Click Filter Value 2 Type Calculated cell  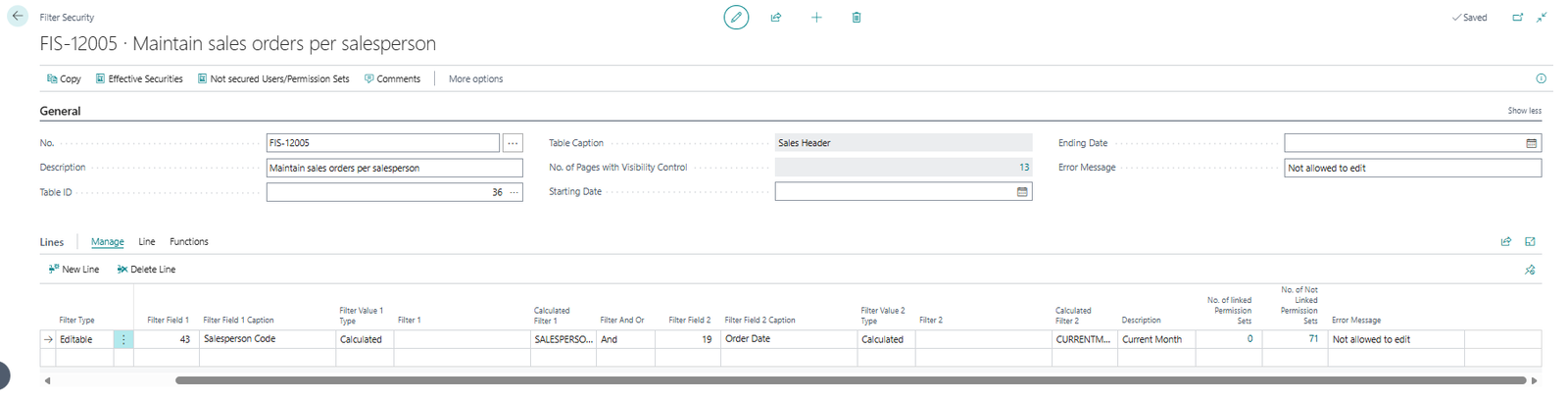(x=886, y=339)
